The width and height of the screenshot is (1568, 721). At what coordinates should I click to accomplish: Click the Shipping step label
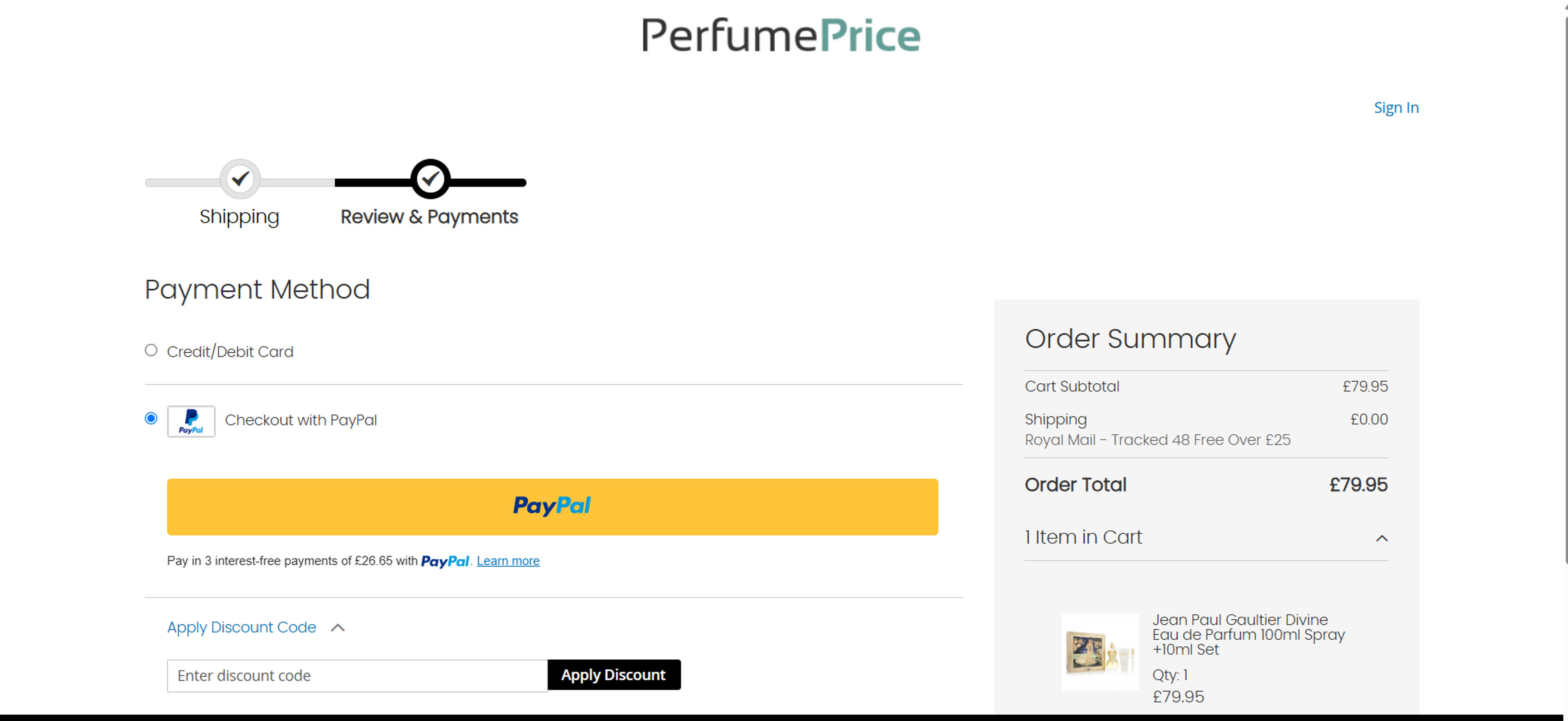[239, 216]
